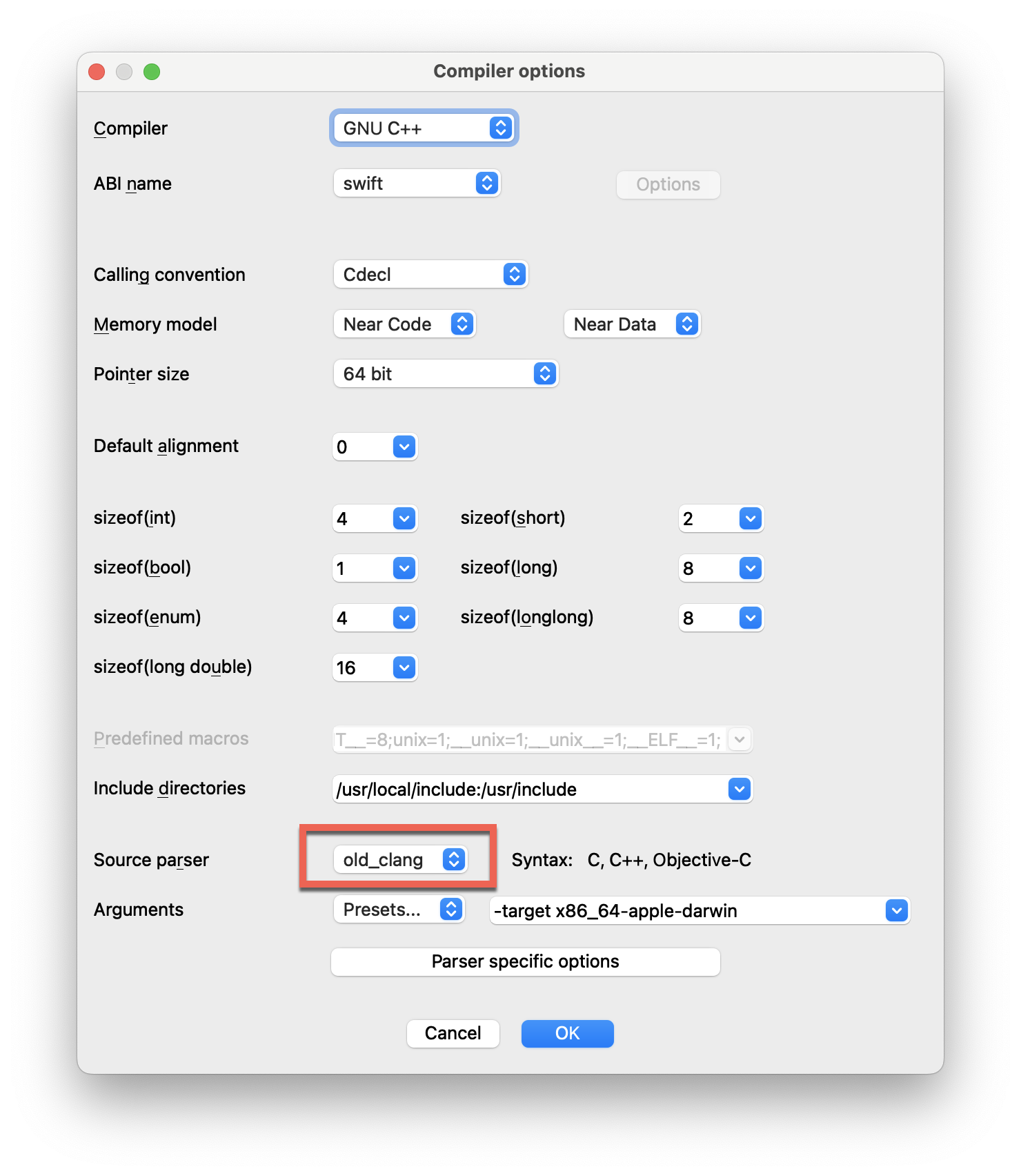
Task: Expand the sizeof(int) combo arrow
Action: click(404, 518)
